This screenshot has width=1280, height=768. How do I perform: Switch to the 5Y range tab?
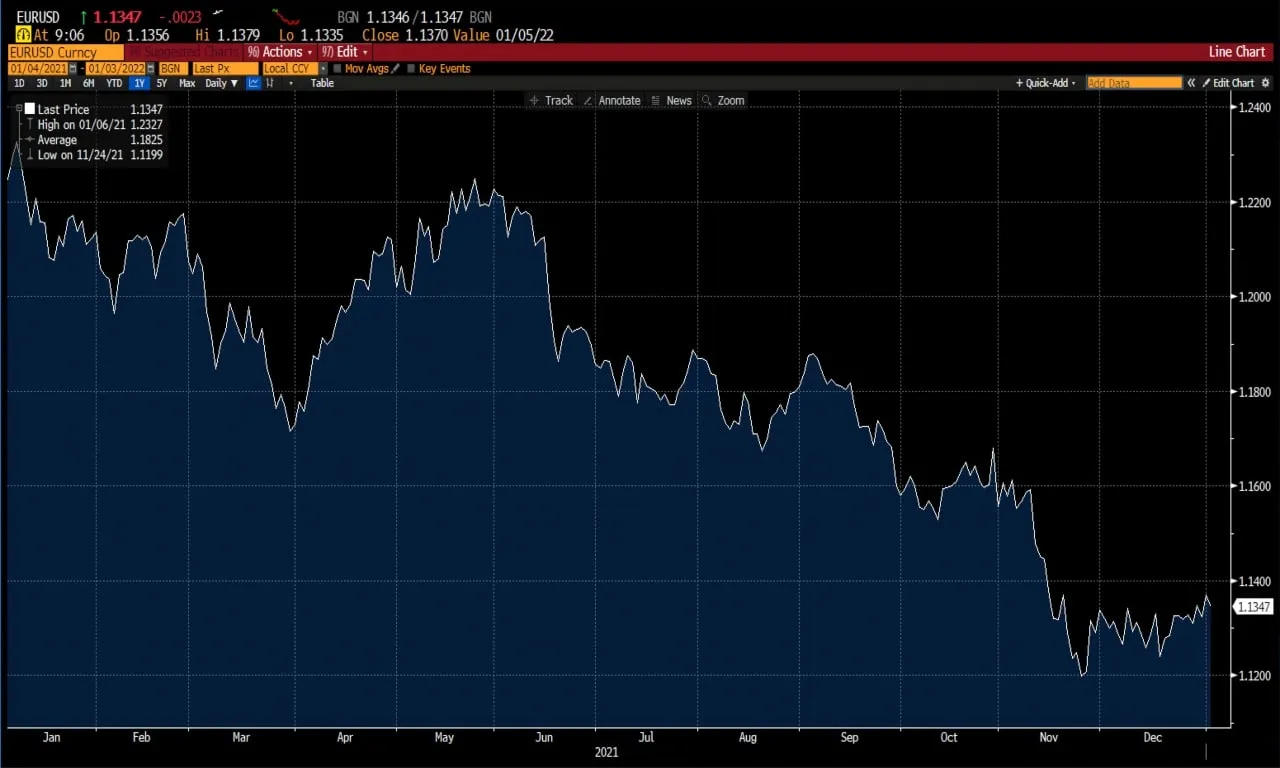(161, 83)
